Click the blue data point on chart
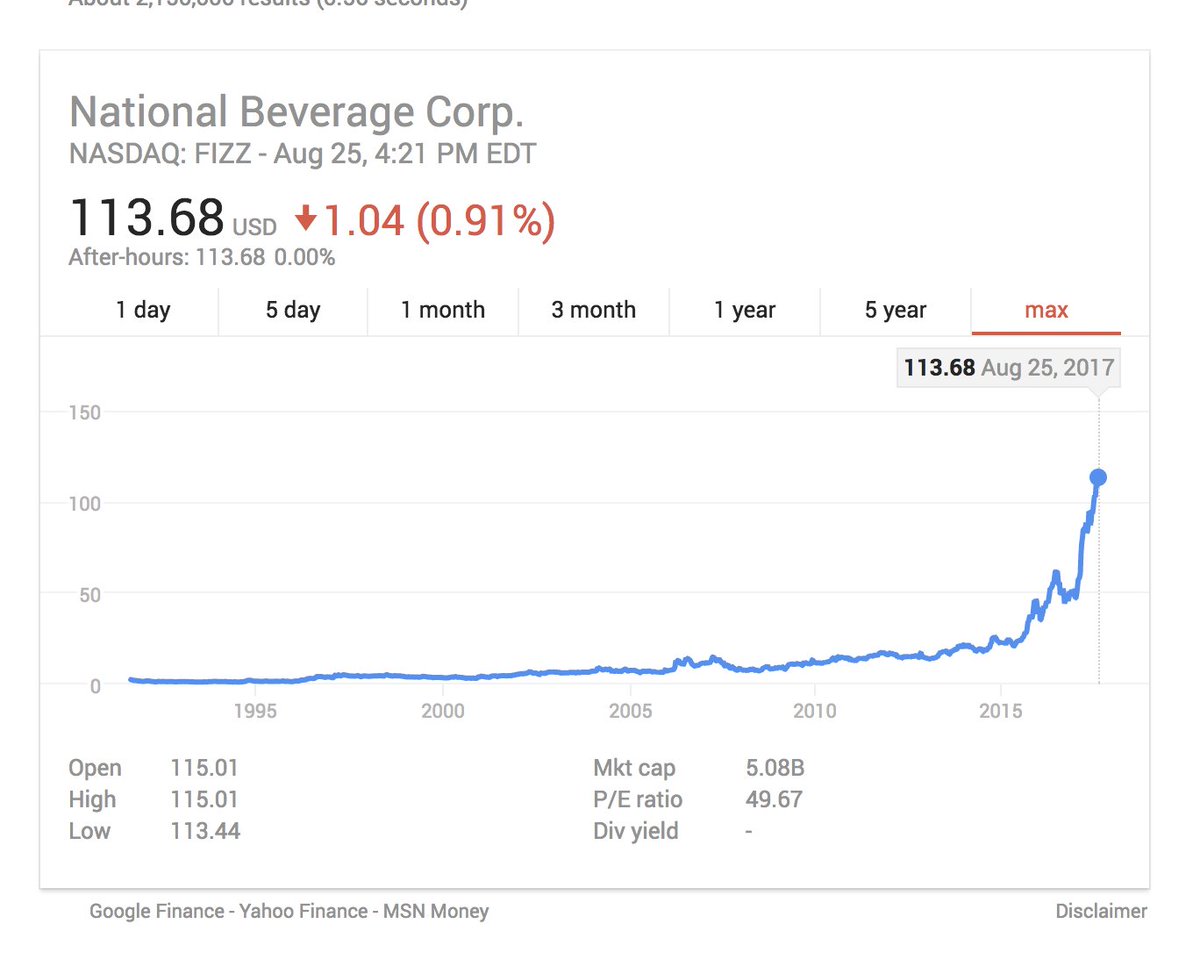This screenshot has width=1200, height=967. pyautogui.click(x=1098, y=478)
